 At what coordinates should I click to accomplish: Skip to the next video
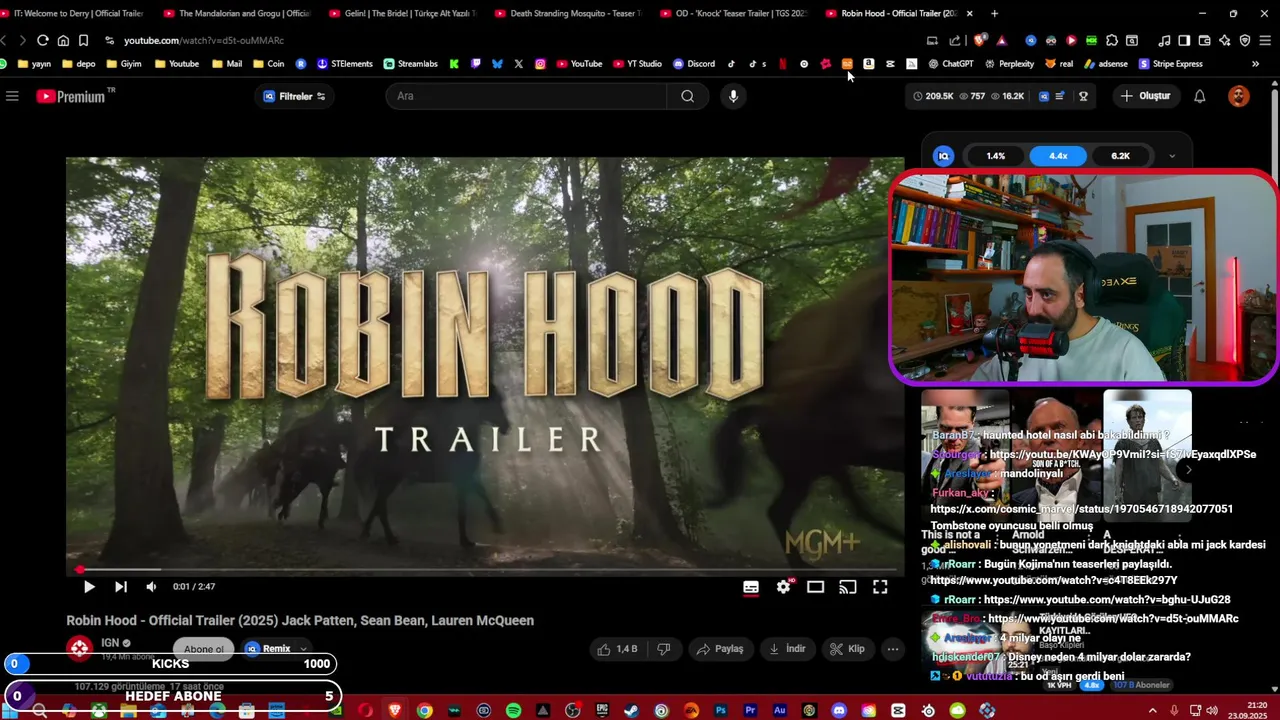tap(121, 587)
